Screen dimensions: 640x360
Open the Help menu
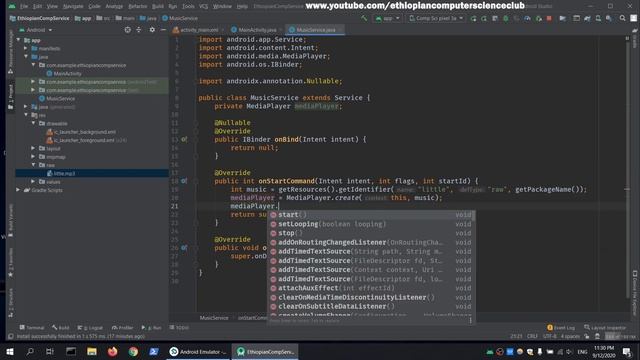[x=242, y=6]
